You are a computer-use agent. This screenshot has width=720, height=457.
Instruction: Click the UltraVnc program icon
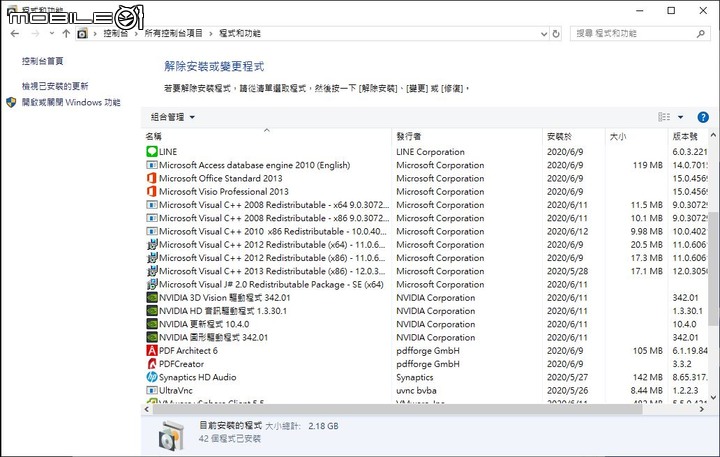coord(152,390)
